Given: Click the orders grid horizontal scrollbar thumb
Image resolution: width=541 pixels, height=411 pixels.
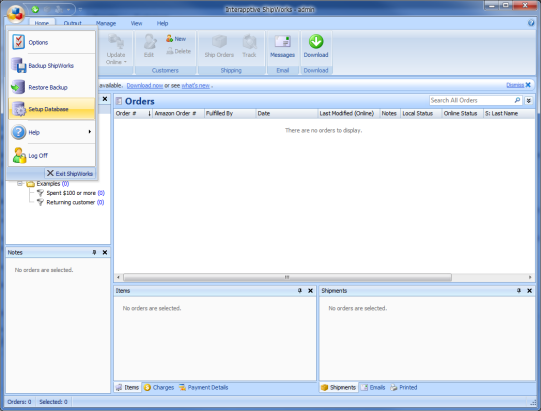Looking at the screenshot, I should tap(287, 277).
